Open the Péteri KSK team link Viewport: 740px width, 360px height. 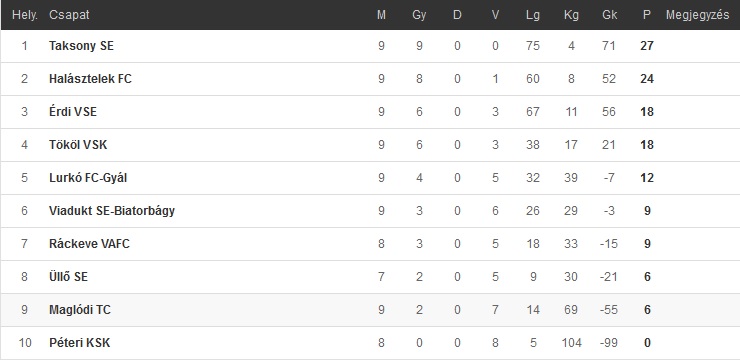[79, 343]
